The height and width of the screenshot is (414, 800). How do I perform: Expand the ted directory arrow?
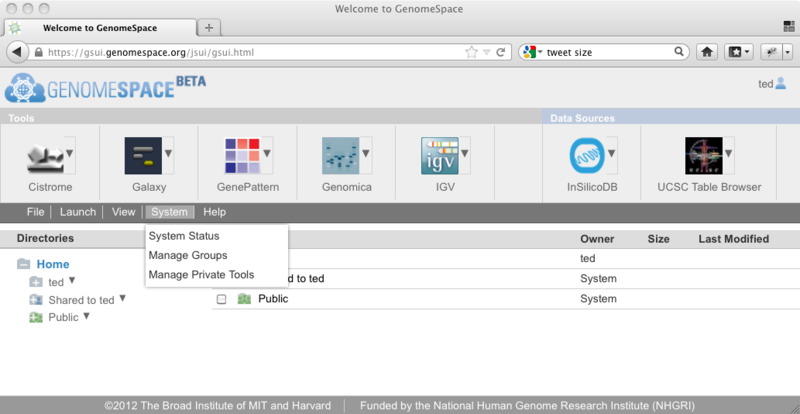pyautogui.click(x=72, y=280)
